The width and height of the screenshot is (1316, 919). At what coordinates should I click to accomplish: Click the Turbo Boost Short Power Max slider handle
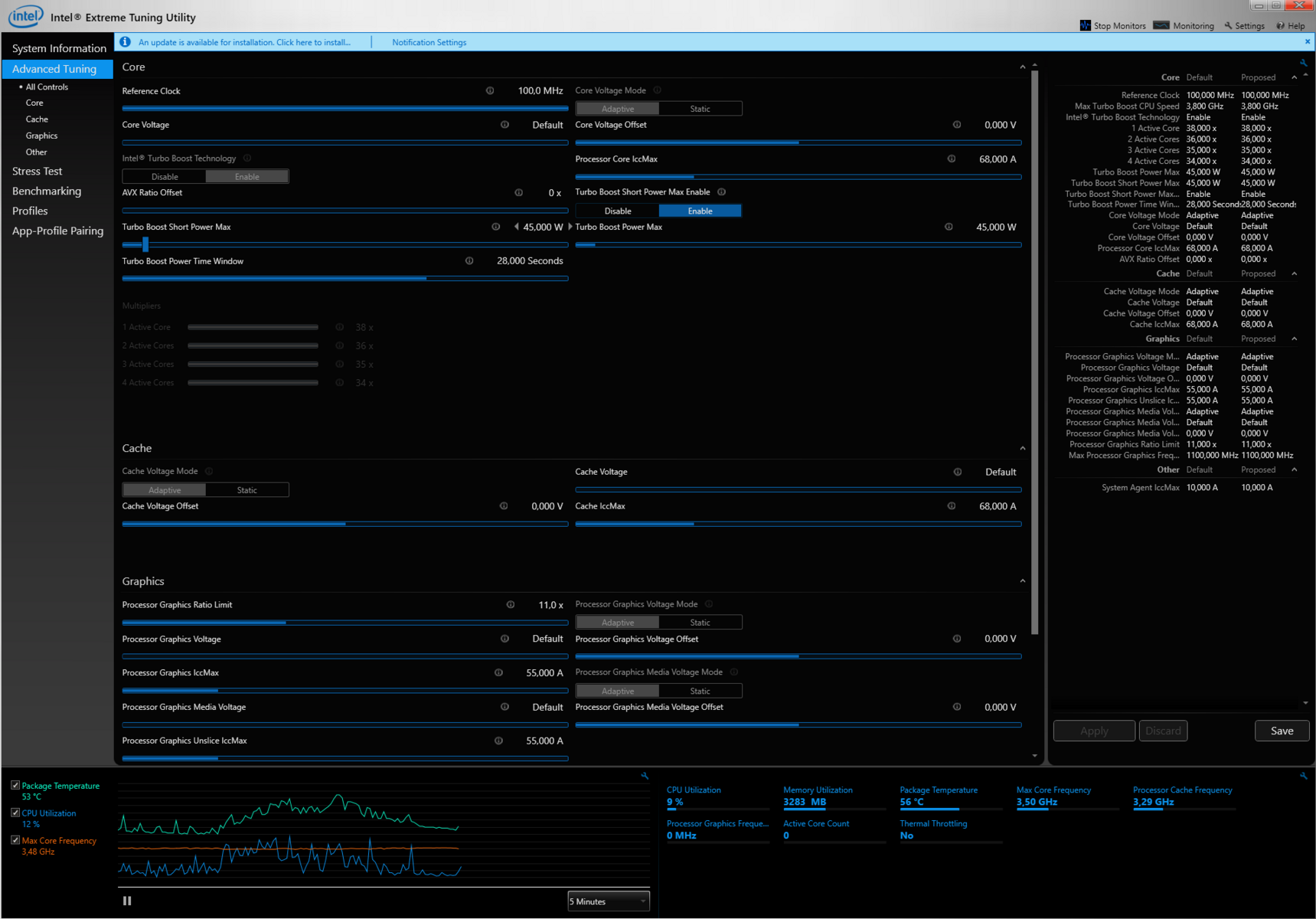(x=145, y=245)
